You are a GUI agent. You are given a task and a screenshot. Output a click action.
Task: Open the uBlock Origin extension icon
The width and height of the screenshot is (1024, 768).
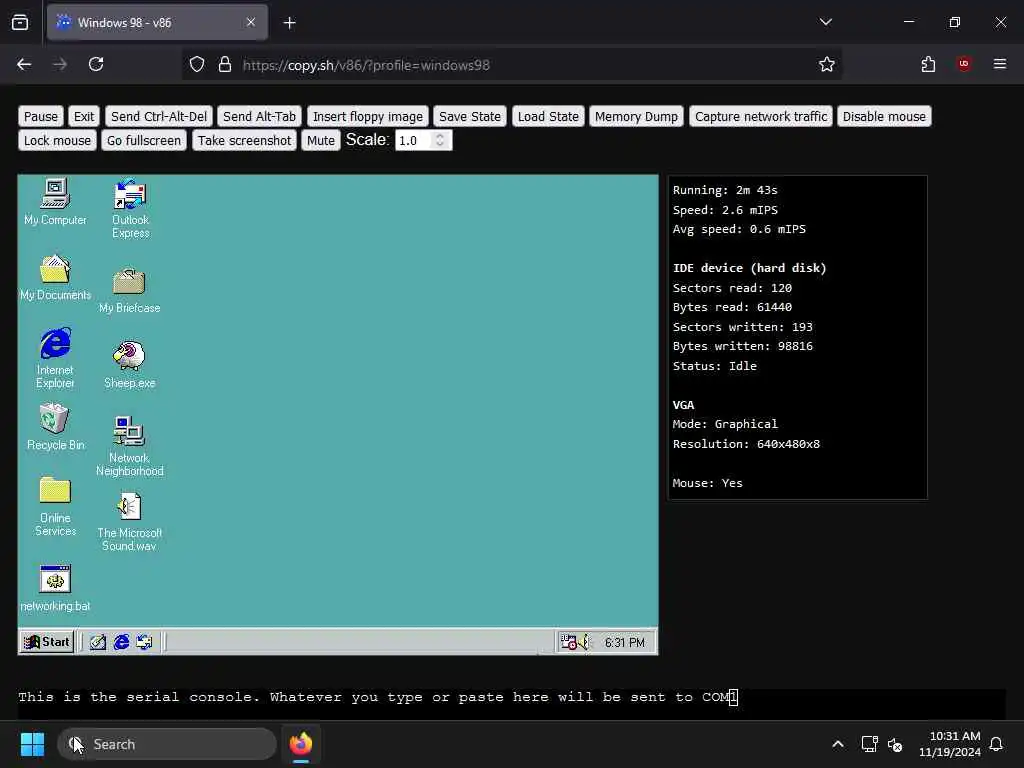coord(964,64)
